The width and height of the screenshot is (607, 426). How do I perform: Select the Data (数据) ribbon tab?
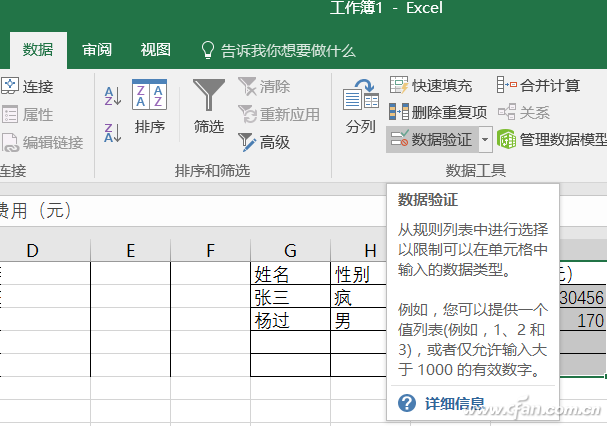38,50
